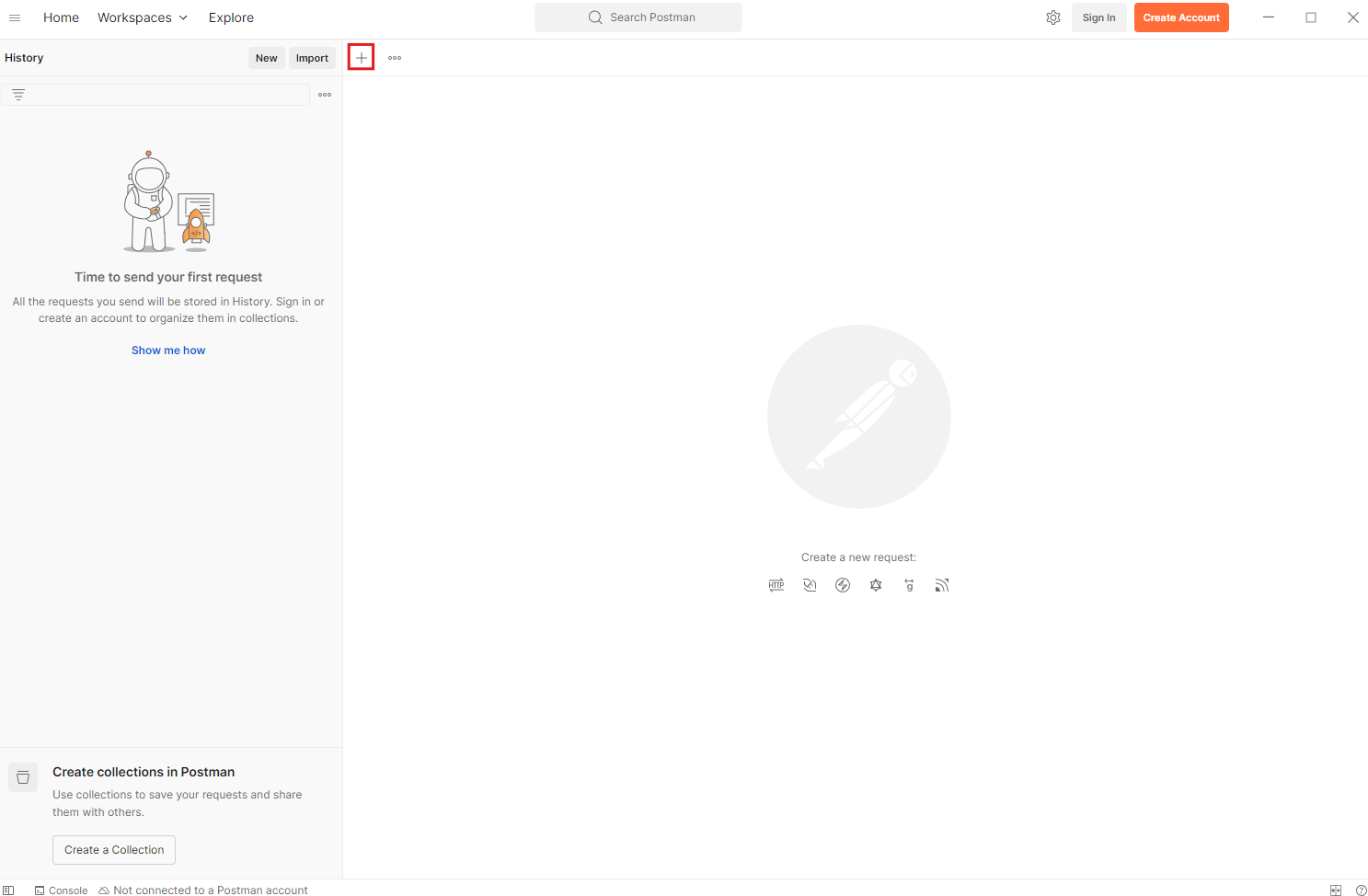Open the pane layout icon bottom right
Image resolution: width=1368 pixels, height=896 pixels.
point(1336,890)
